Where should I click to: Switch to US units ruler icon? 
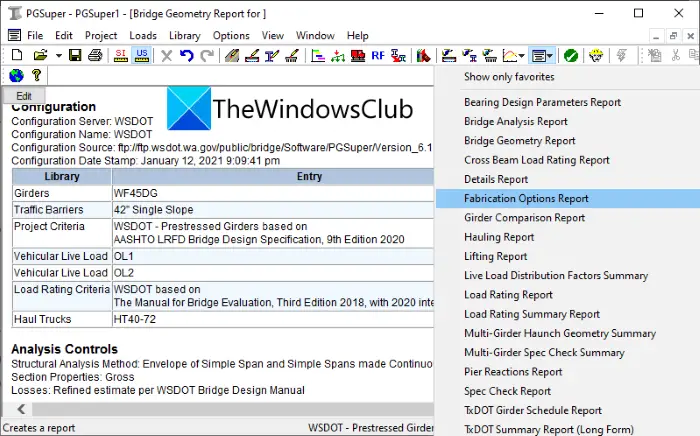pos(142,55)
